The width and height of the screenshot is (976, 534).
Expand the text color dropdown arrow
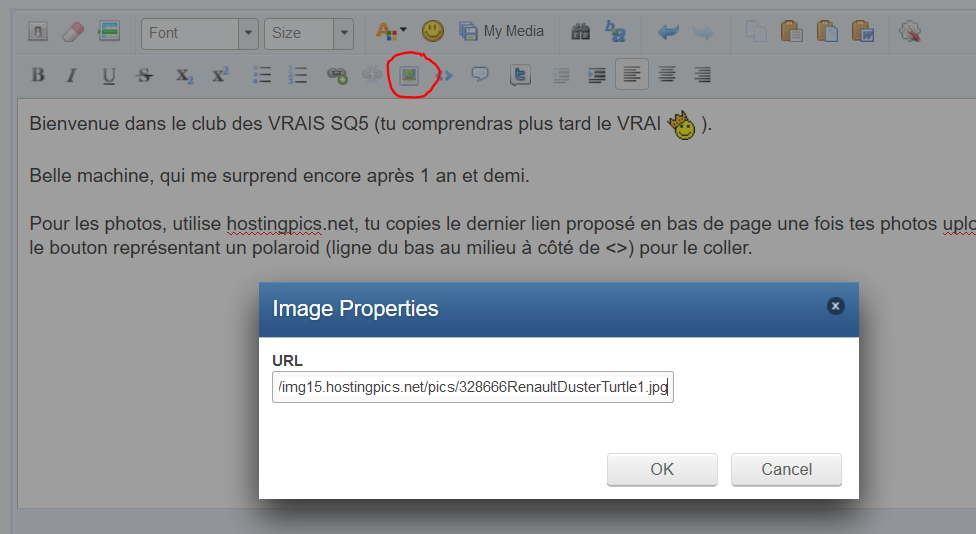pyautogui.click(x=403, y=31)
